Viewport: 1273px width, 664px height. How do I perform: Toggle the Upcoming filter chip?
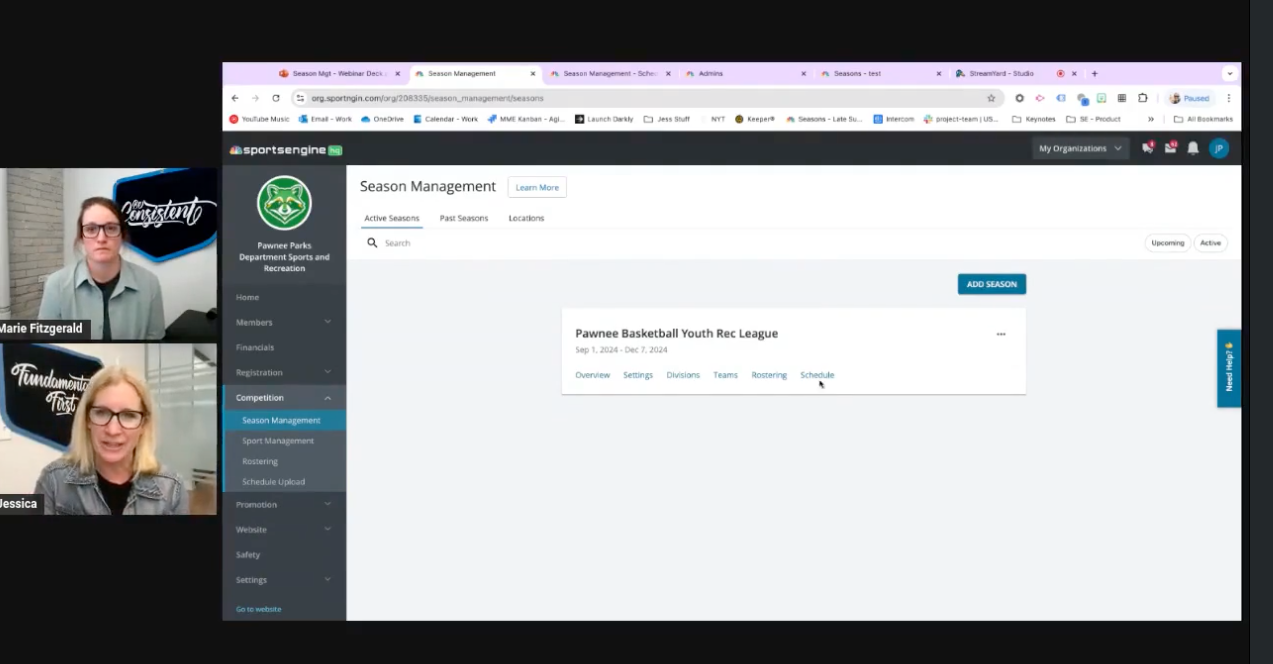point(1167,243)
